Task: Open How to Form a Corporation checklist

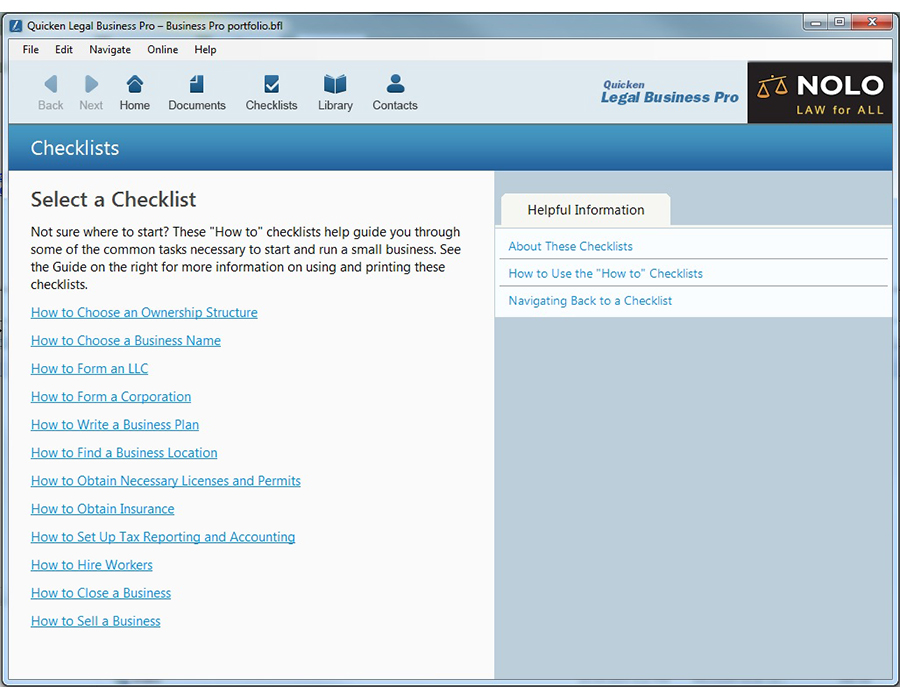Action: coord(111,397)
